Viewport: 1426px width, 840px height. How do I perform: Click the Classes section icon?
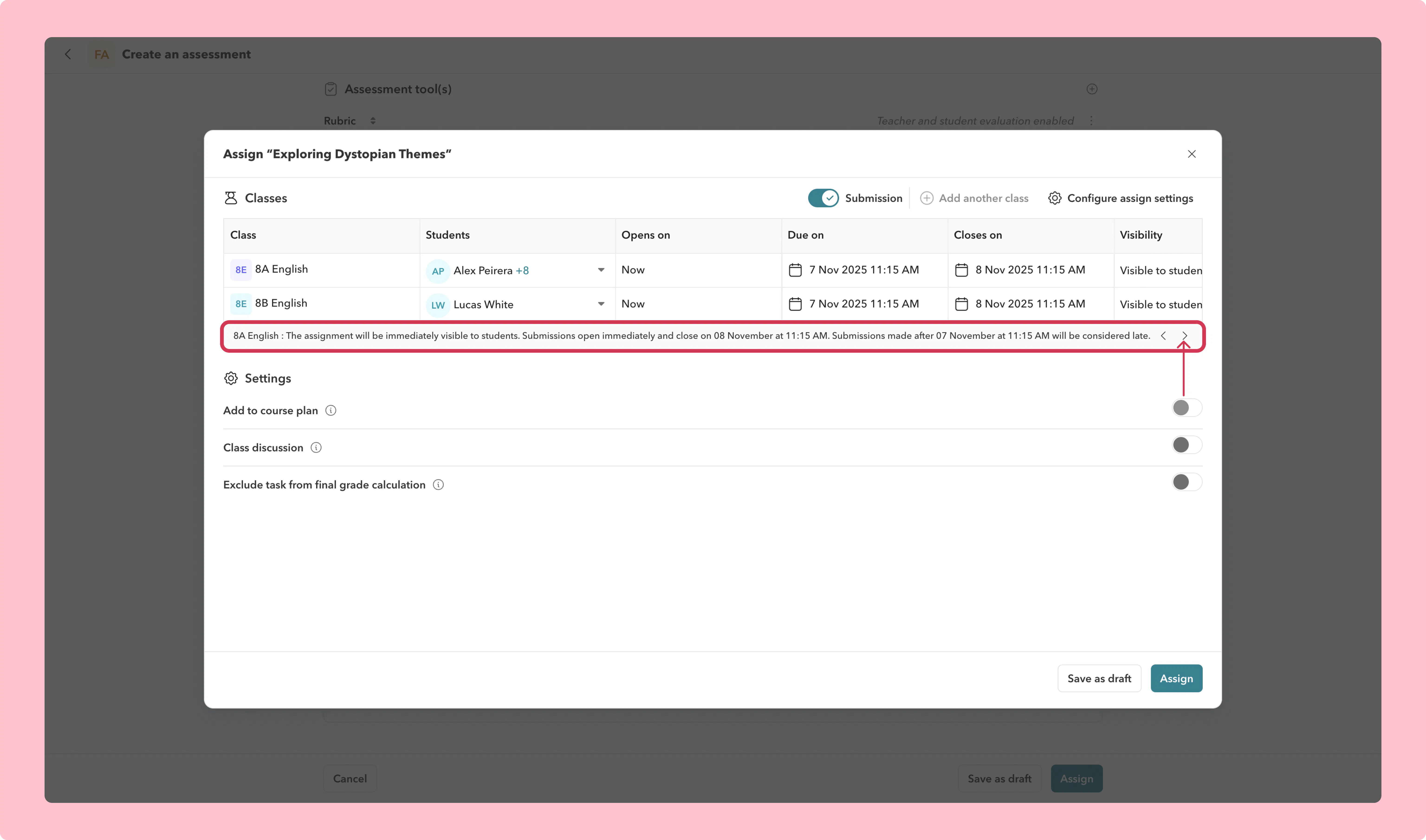point(230,198)
